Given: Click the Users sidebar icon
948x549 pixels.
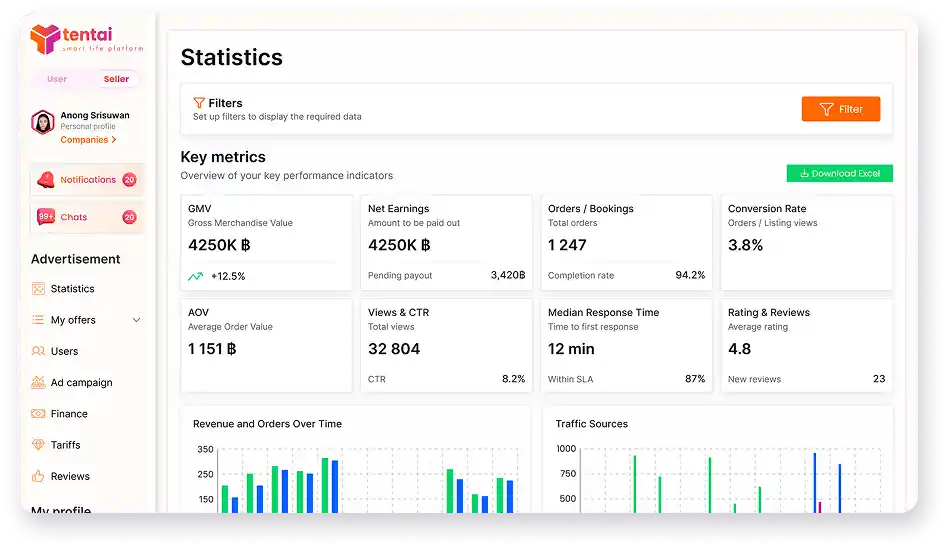Looking at the screenshot, I should [x=38, y=351].
